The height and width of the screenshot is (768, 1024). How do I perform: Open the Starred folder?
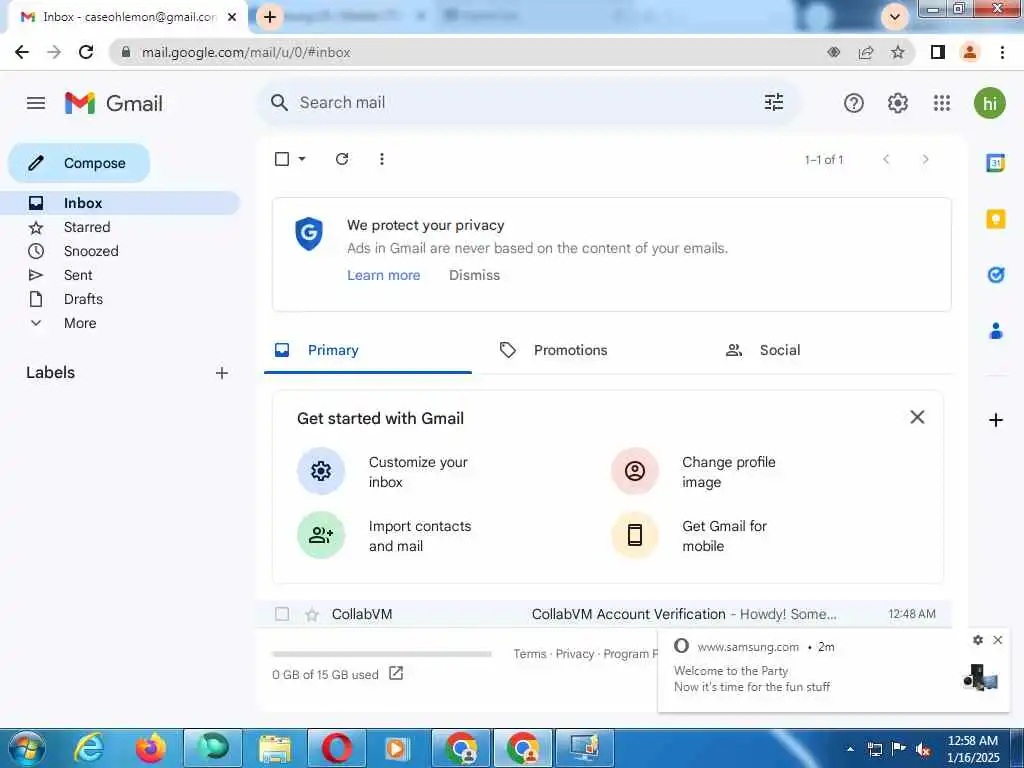87,227
